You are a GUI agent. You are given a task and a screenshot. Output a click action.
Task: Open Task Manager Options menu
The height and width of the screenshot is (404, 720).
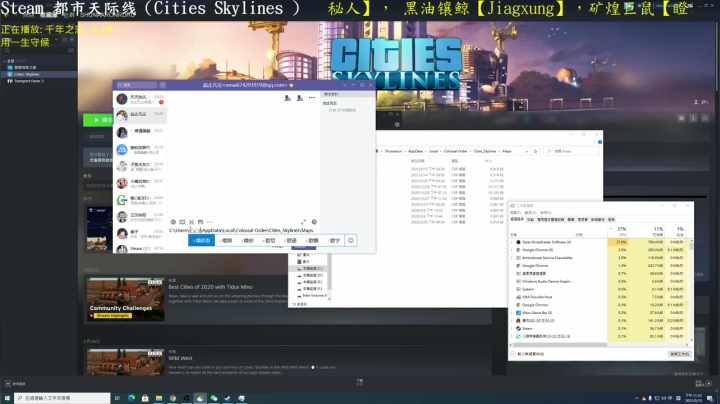tap(530, 213)
